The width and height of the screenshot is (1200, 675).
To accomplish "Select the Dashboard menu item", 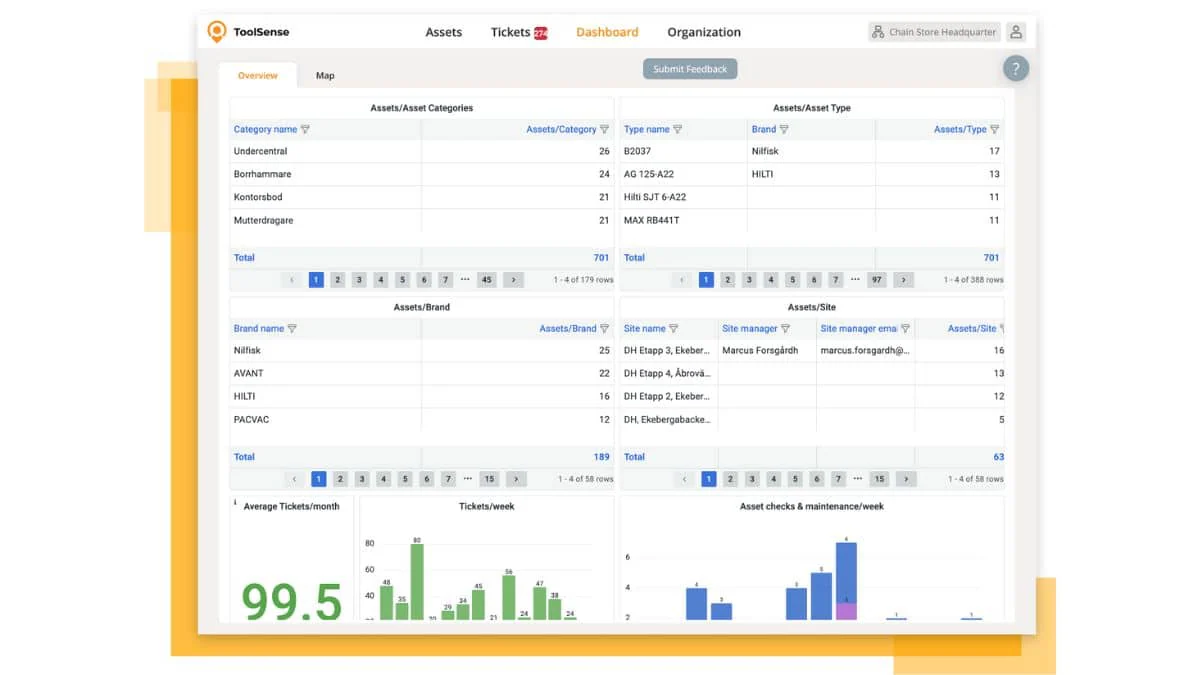I will tap(607, 32).
